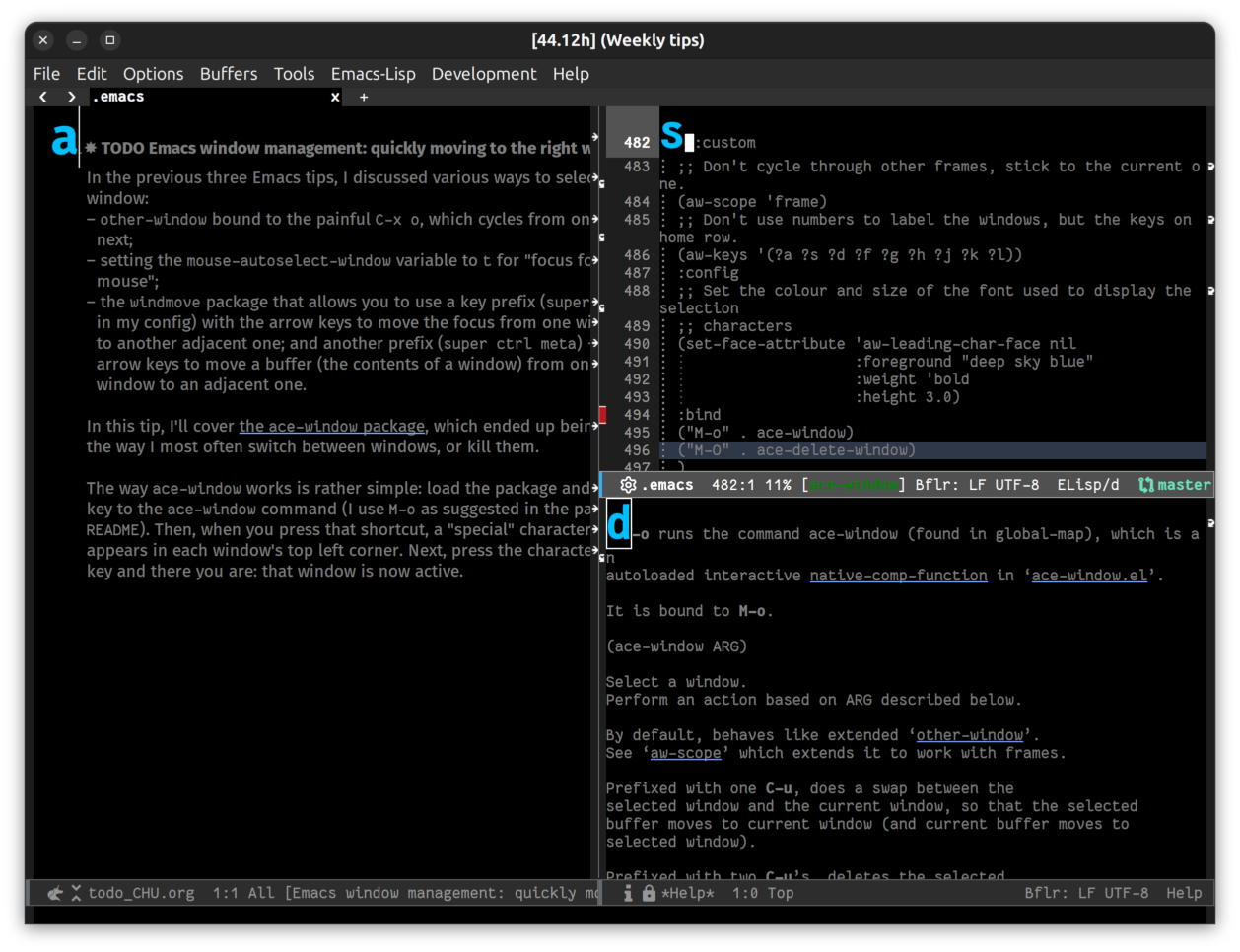Click the '1:1 All' position indicator
This screenshot has height=952, width=1240.
(x=243, y=893)
